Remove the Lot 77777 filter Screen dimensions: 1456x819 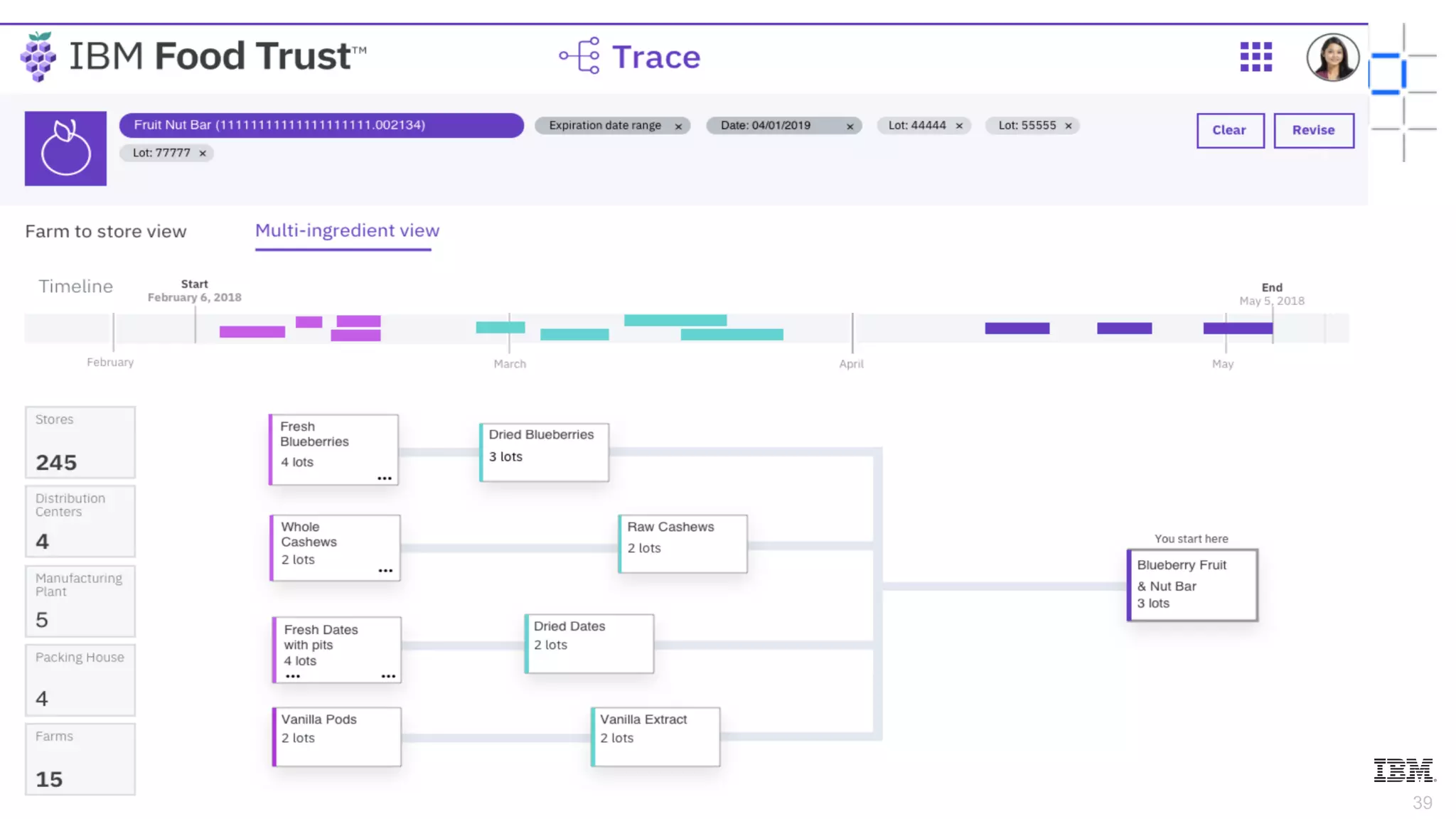coord(203,154)
